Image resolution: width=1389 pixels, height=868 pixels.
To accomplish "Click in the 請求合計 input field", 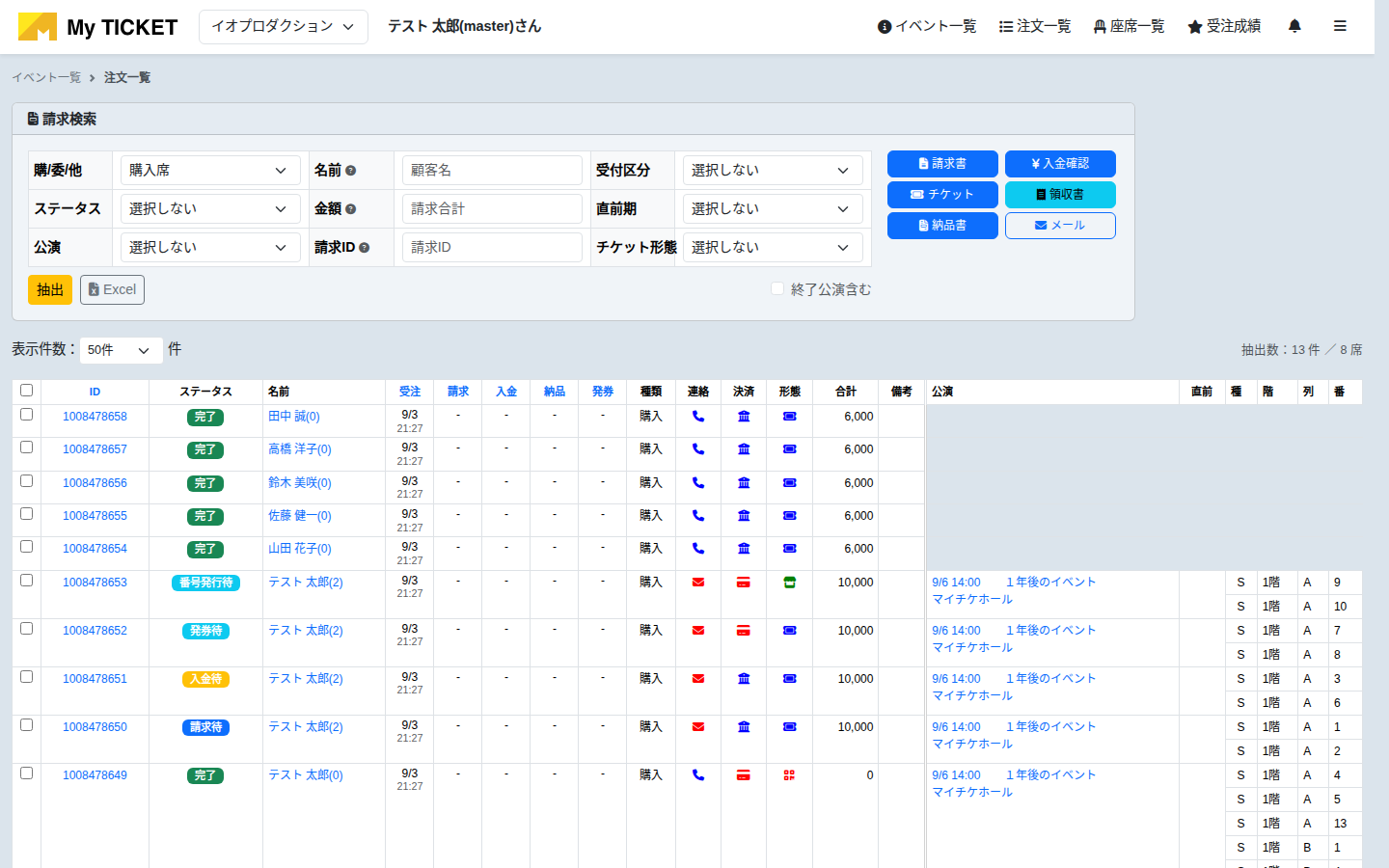I will pos(492,208).
